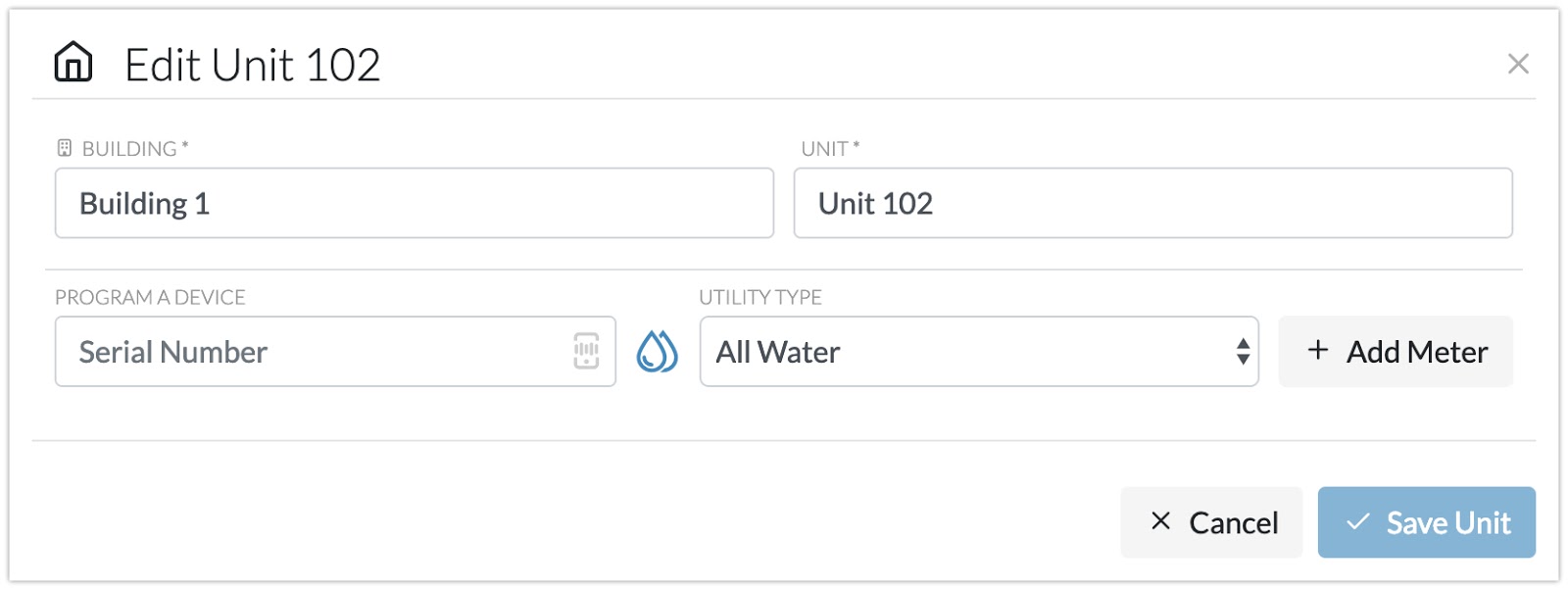Screen dimensions: 1568x590
Task: Click the X icon inside the Cancel button
Action: click(1160, 520)
